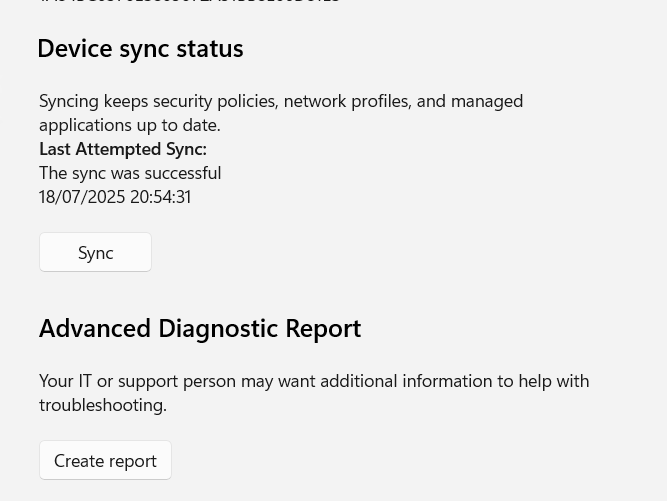Click the date 18/07/2025 in the sync status

[x=80, y=196]
